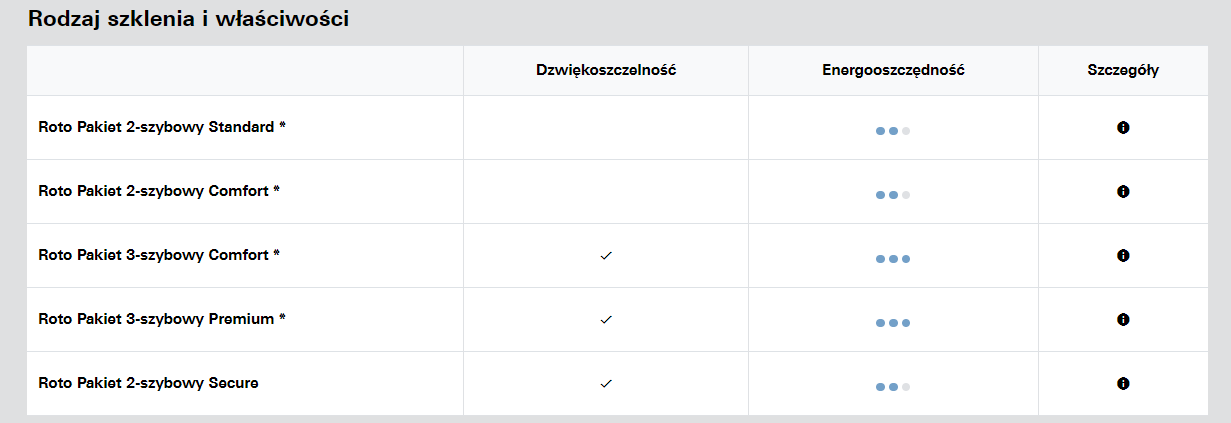Click checkmark in 3-szybowy Comfort row

(605, 256)
